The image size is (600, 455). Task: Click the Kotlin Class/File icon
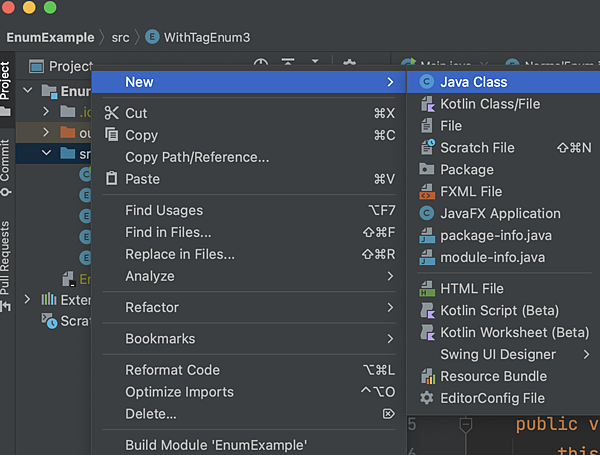pyautogui.click(x=427, y=104)
